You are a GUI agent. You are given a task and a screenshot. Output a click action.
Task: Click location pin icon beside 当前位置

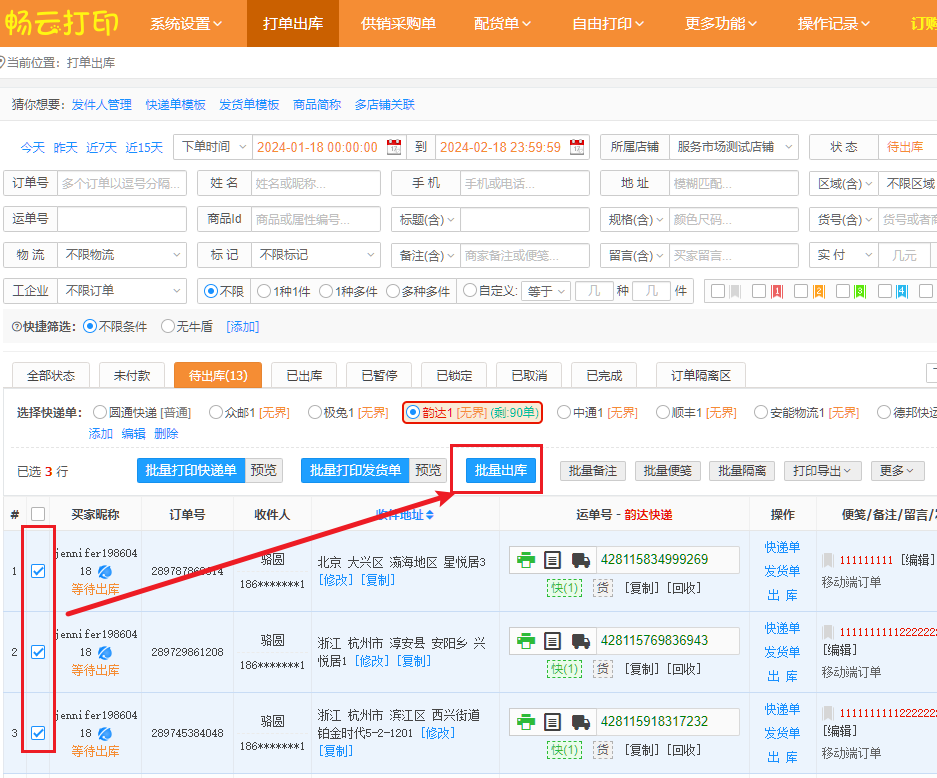click(4, 63)
